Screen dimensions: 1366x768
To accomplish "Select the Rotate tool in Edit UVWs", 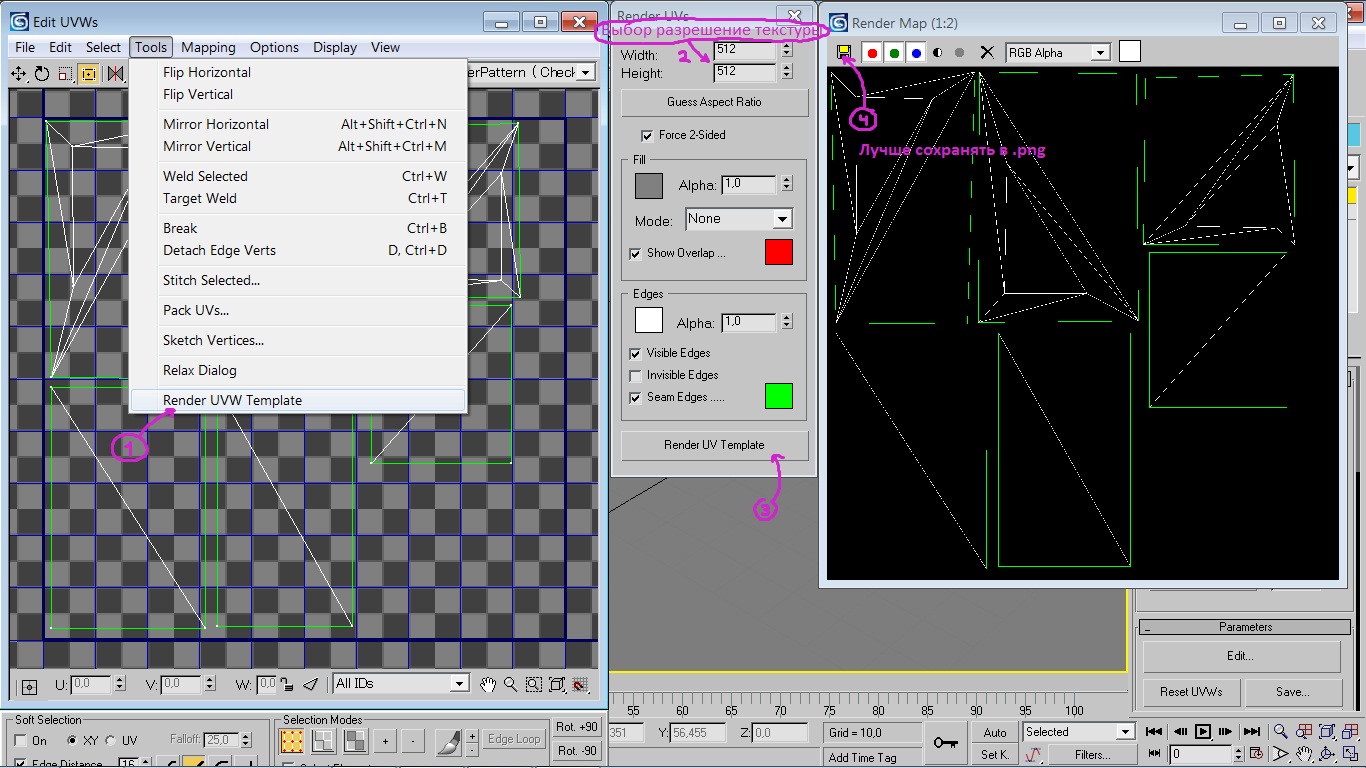I will [42, 73].
